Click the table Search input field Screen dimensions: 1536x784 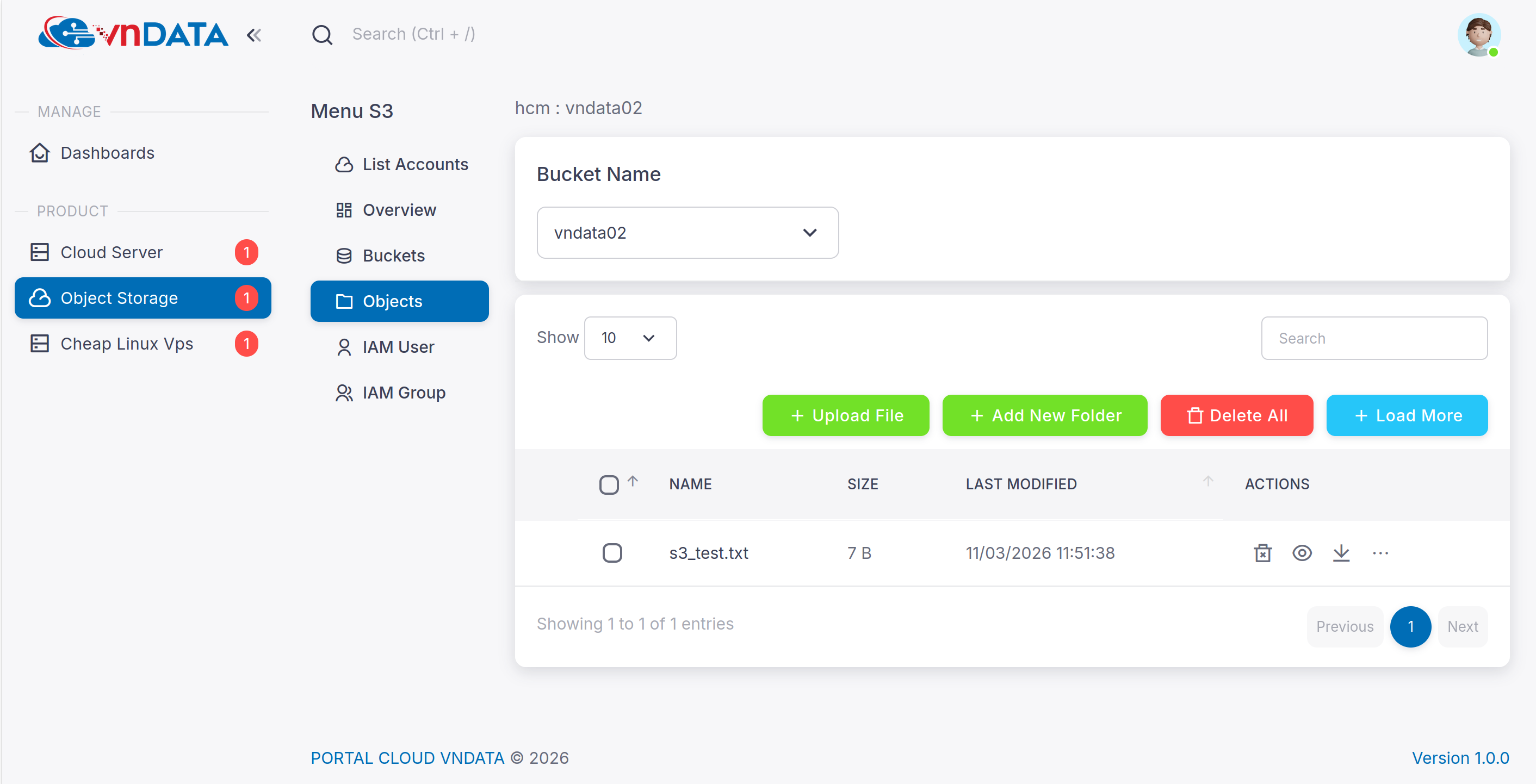coord(1374,338)
